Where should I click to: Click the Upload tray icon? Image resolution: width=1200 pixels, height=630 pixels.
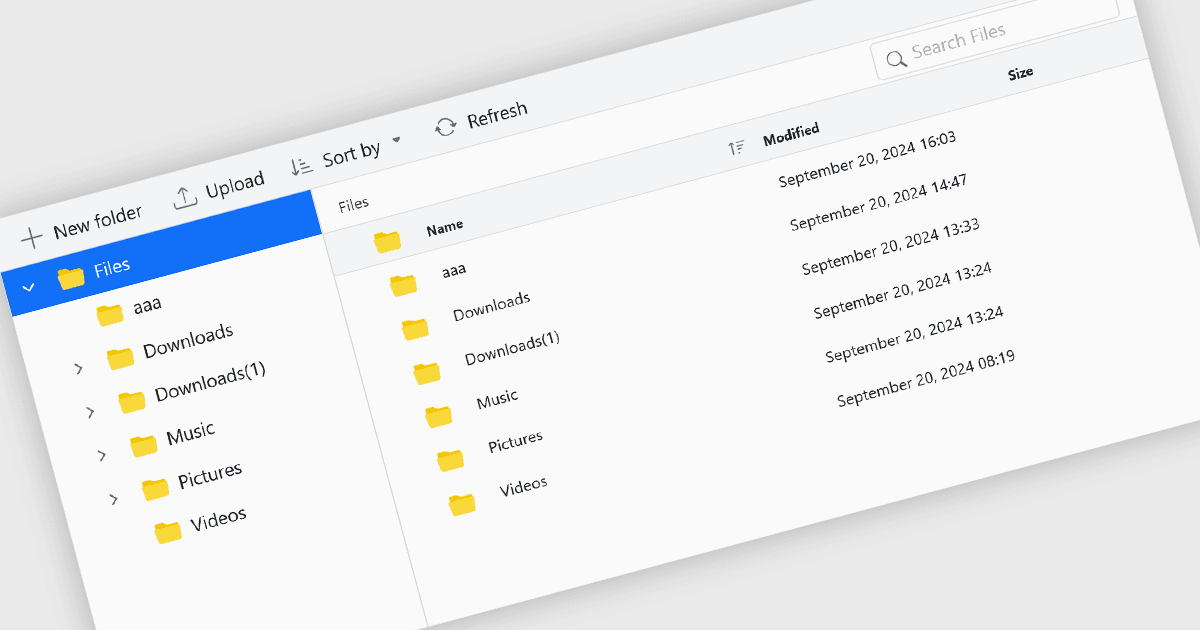pos(185,198)
